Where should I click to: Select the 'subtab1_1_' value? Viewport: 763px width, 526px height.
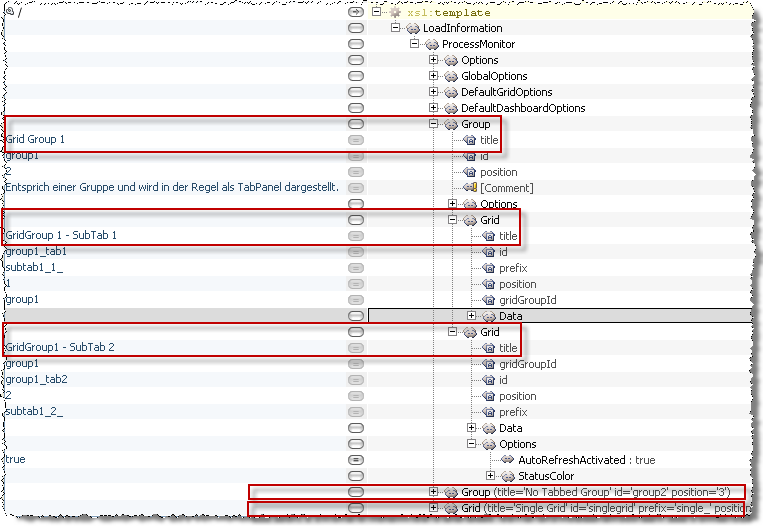(x=34, y=268)
